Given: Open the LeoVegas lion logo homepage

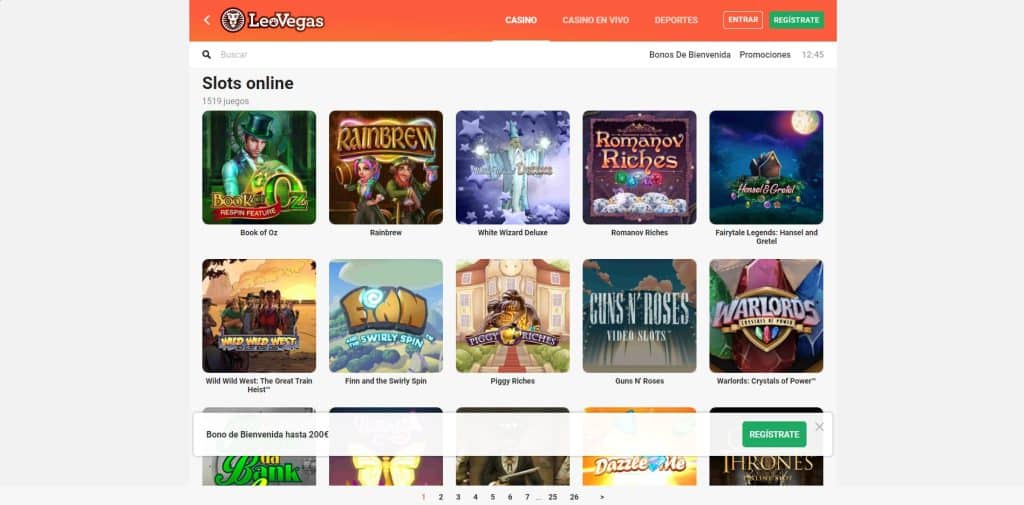Looking at the screenshot, I should (x=272, y=20).
